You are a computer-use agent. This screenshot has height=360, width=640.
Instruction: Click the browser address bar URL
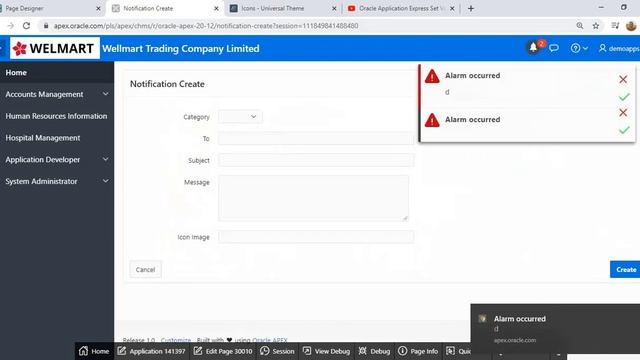click(x=206, y=26)
